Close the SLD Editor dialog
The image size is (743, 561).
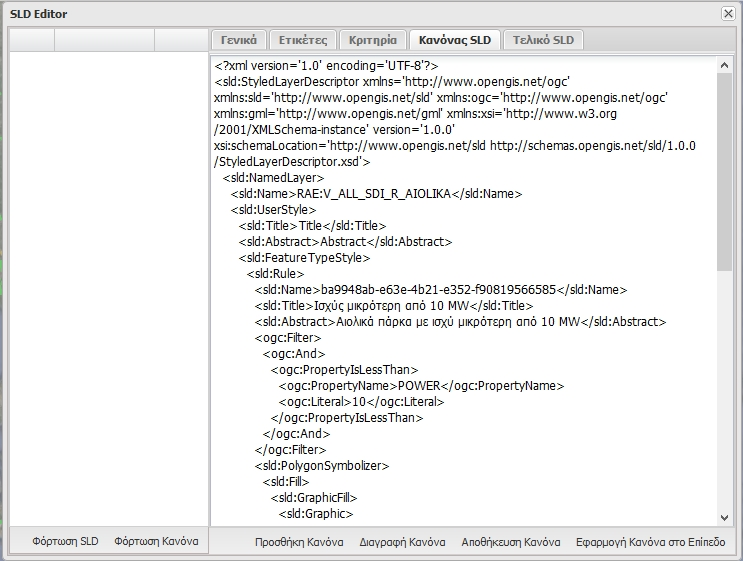pos(727,14)
